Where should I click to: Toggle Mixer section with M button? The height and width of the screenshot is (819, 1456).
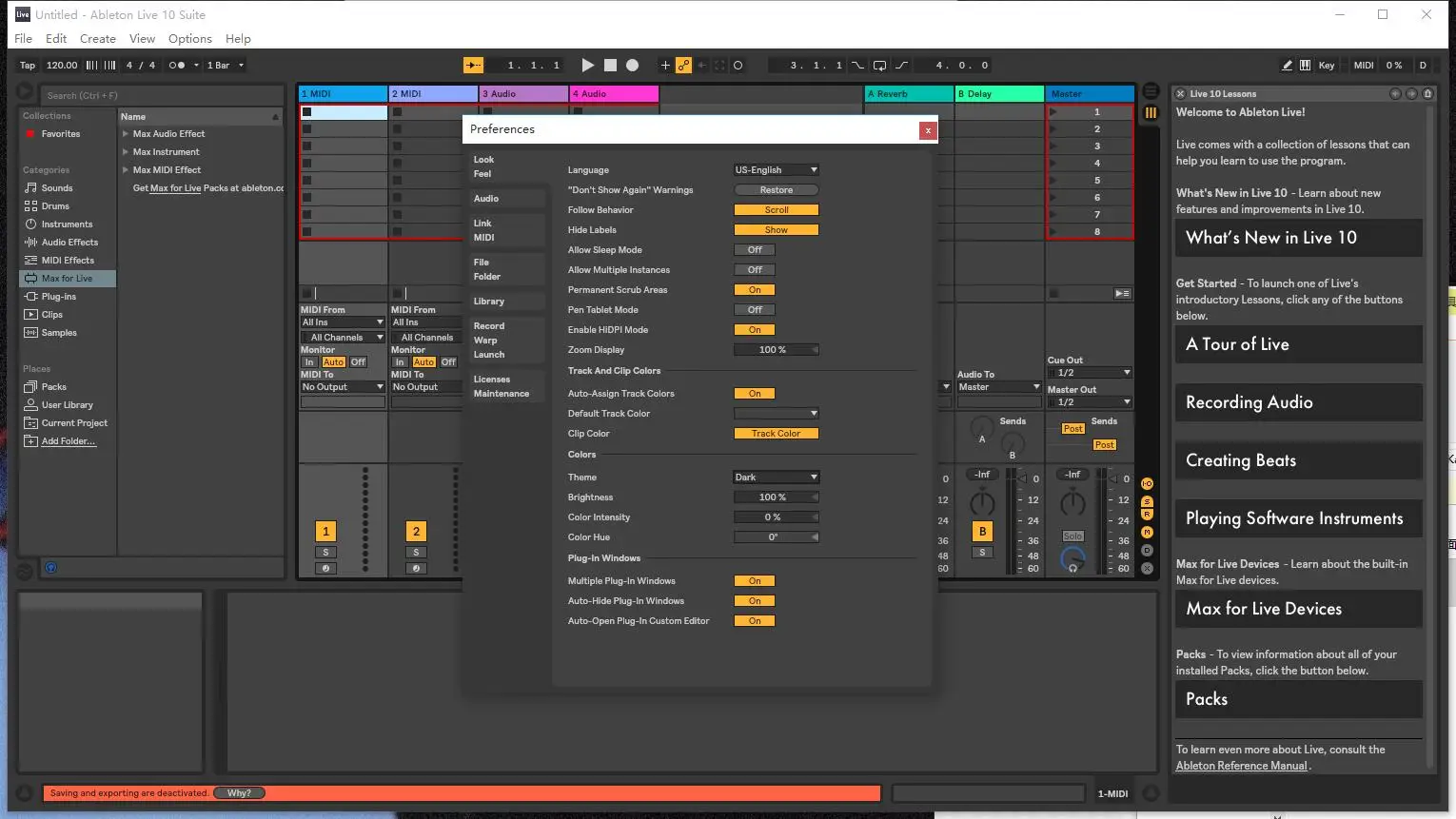coord(1147,532)
